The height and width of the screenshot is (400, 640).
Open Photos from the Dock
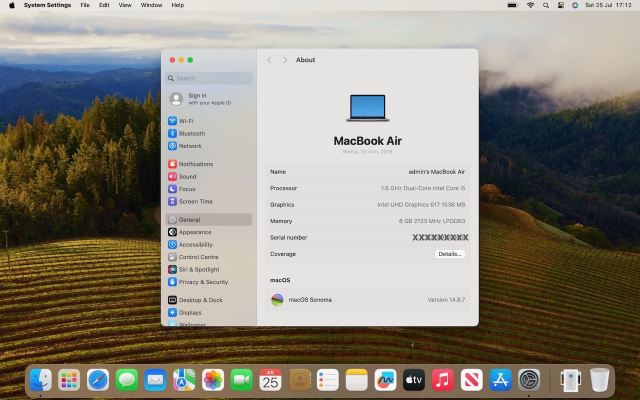pyautogui.click(x=213, y=380)
